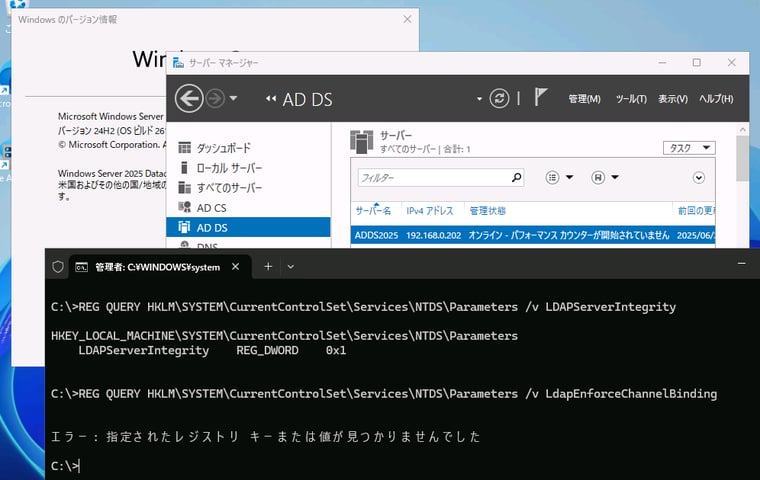Open the list view options icon

click(552, 177)
